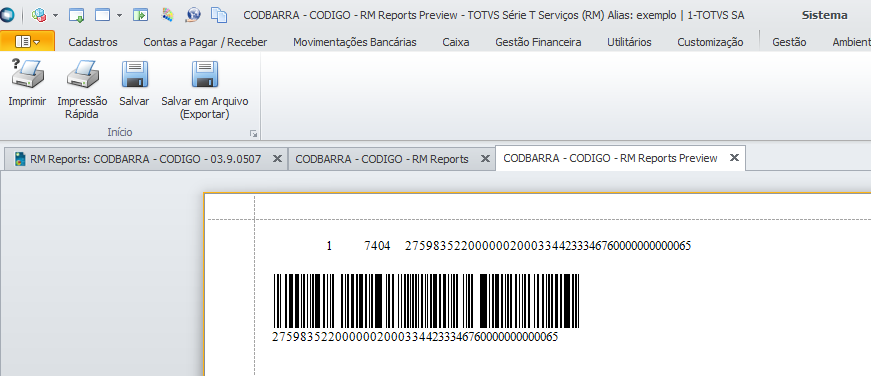The width and height of the screenshot is (871, 376).
Task: Click the Impressão Rápida printer icon
Action: (82, 74)
